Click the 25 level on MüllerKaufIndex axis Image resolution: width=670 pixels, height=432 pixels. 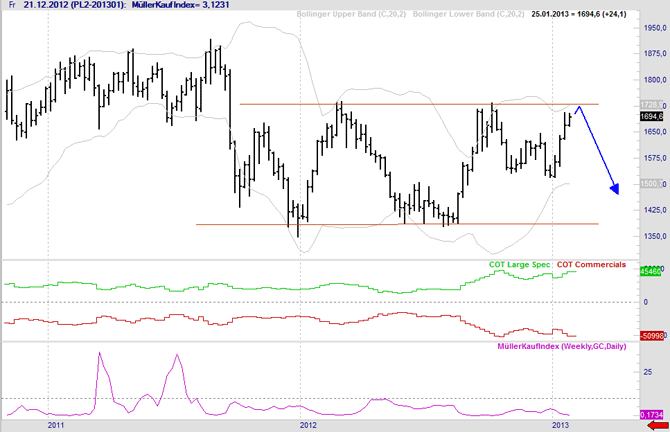[x=648, y=372]
